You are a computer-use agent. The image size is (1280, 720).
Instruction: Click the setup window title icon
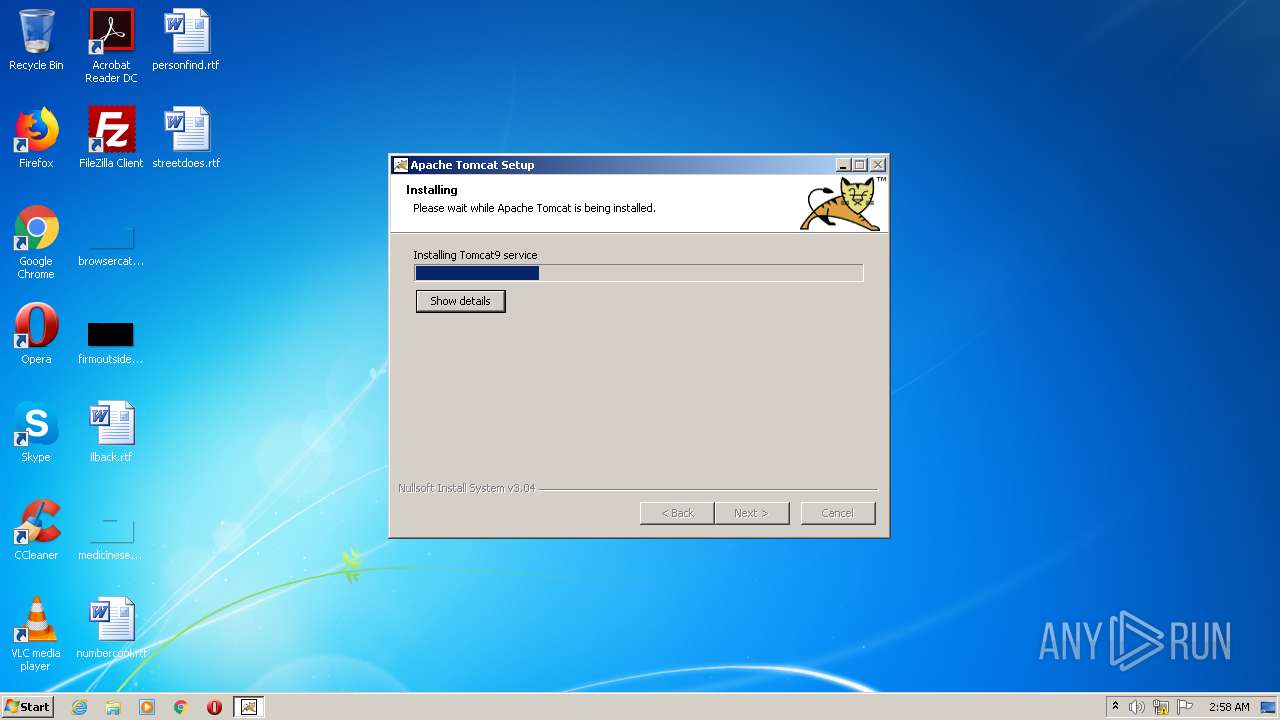[x=401, y=165]
